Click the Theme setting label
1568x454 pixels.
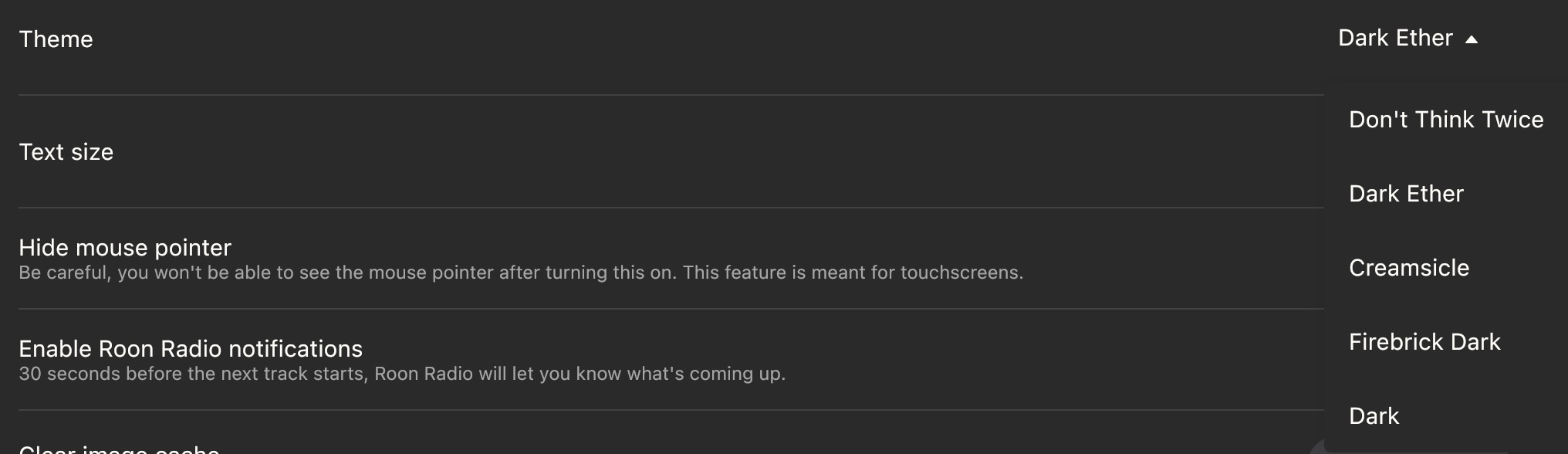pyautogui.click(x=56, y=39)
